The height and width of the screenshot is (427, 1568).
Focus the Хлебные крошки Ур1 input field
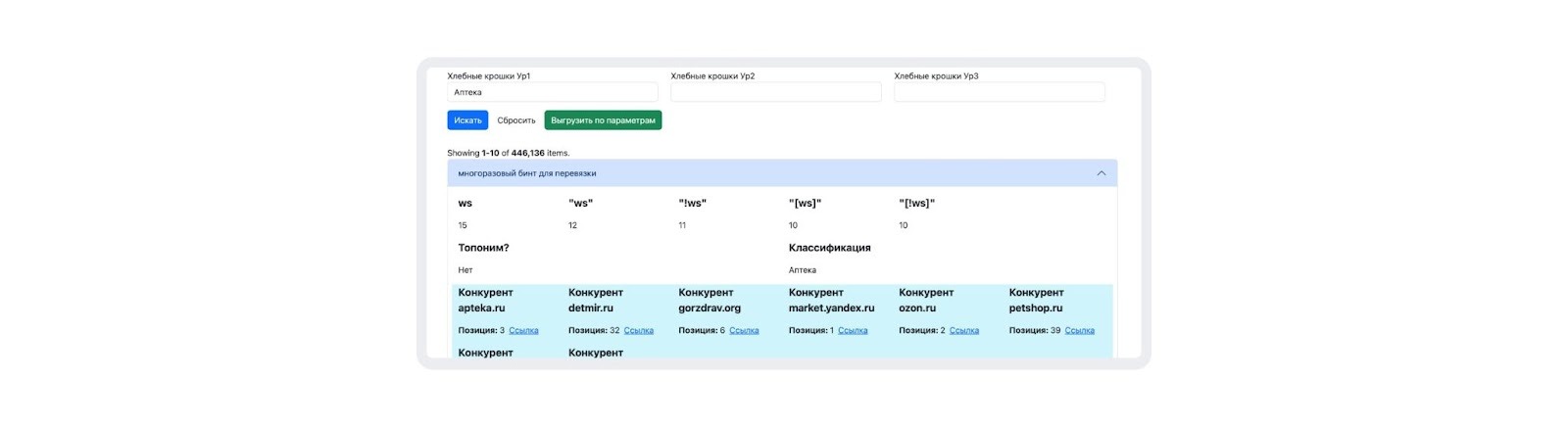[x=552, y=92]
